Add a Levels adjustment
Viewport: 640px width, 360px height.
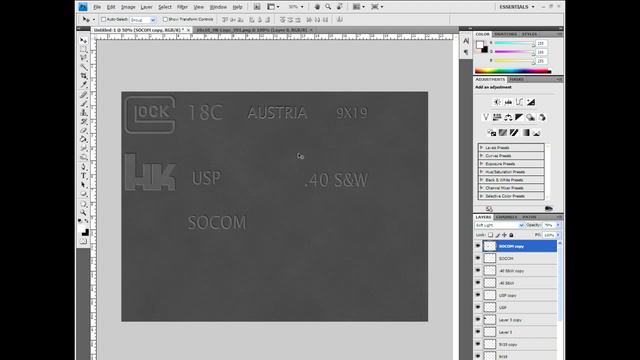pyautogui.click(x=508, y=102)
